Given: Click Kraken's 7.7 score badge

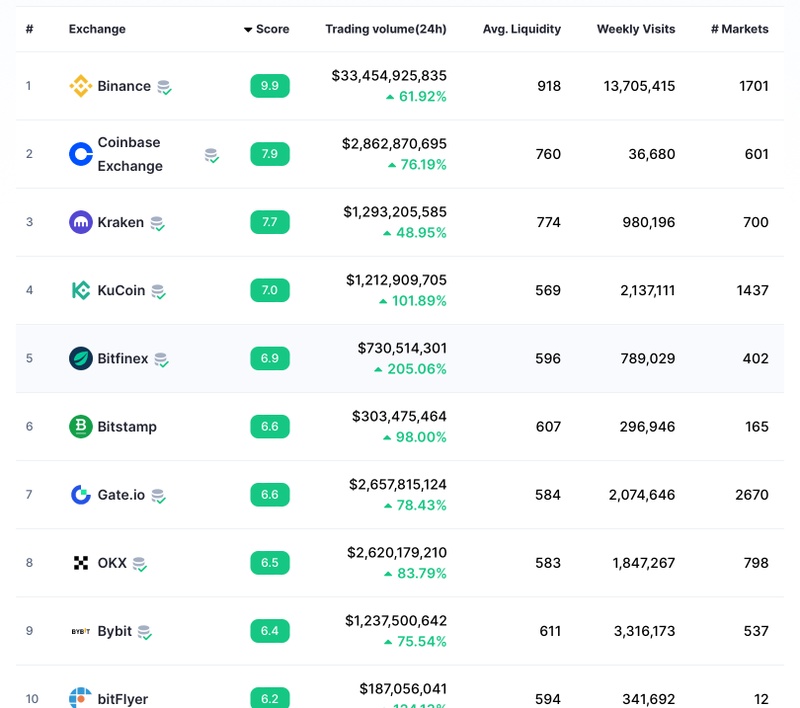Looking at the screenshot, I should 270,222.
